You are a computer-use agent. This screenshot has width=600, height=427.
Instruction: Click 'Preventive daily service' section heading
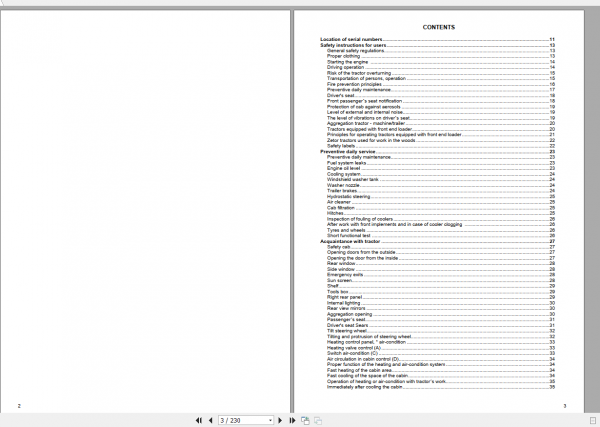click(x=348, y=152)
